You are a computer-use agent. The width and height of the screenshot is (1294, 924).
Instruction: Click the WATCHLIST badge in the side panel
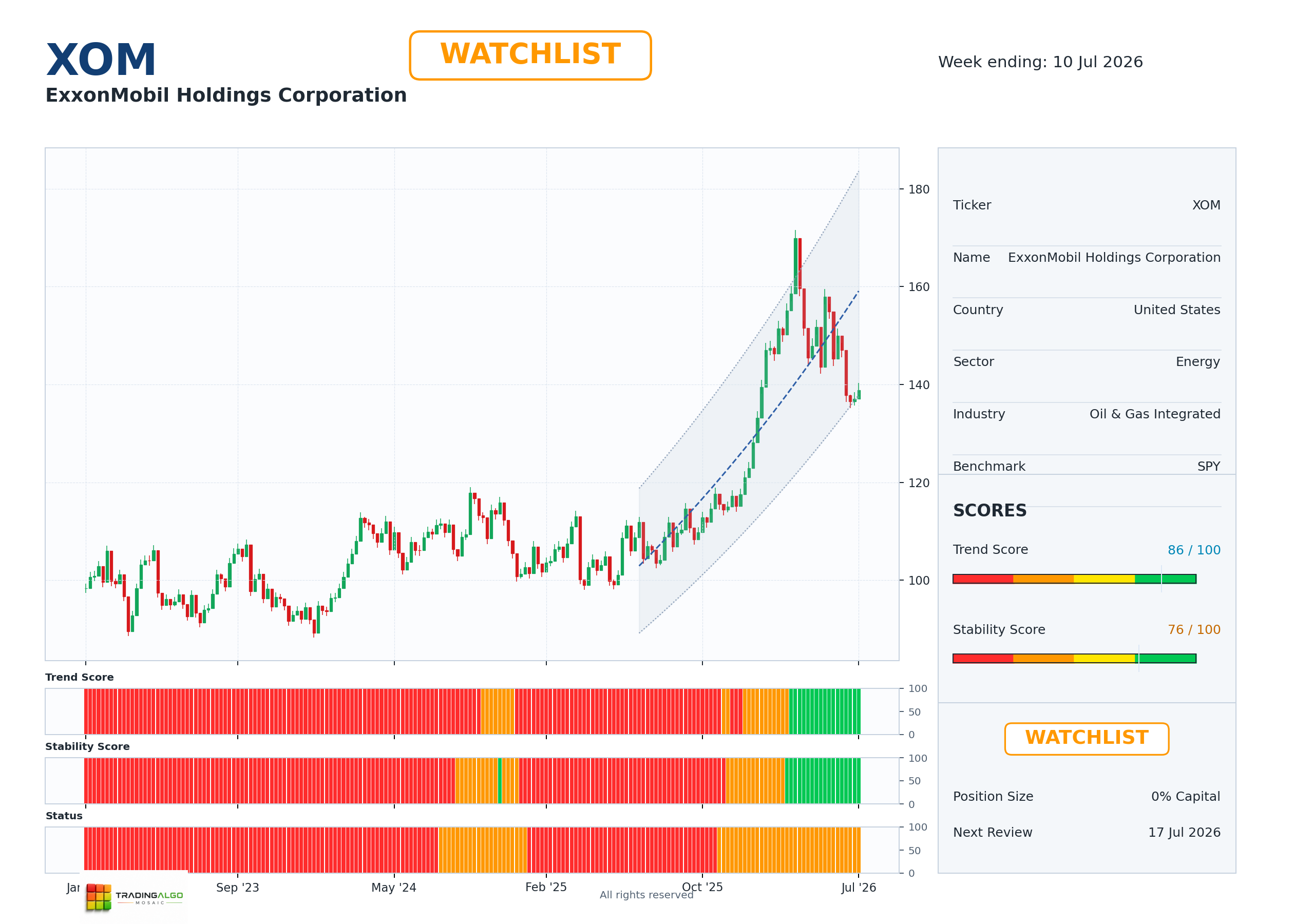point(1087,739)
